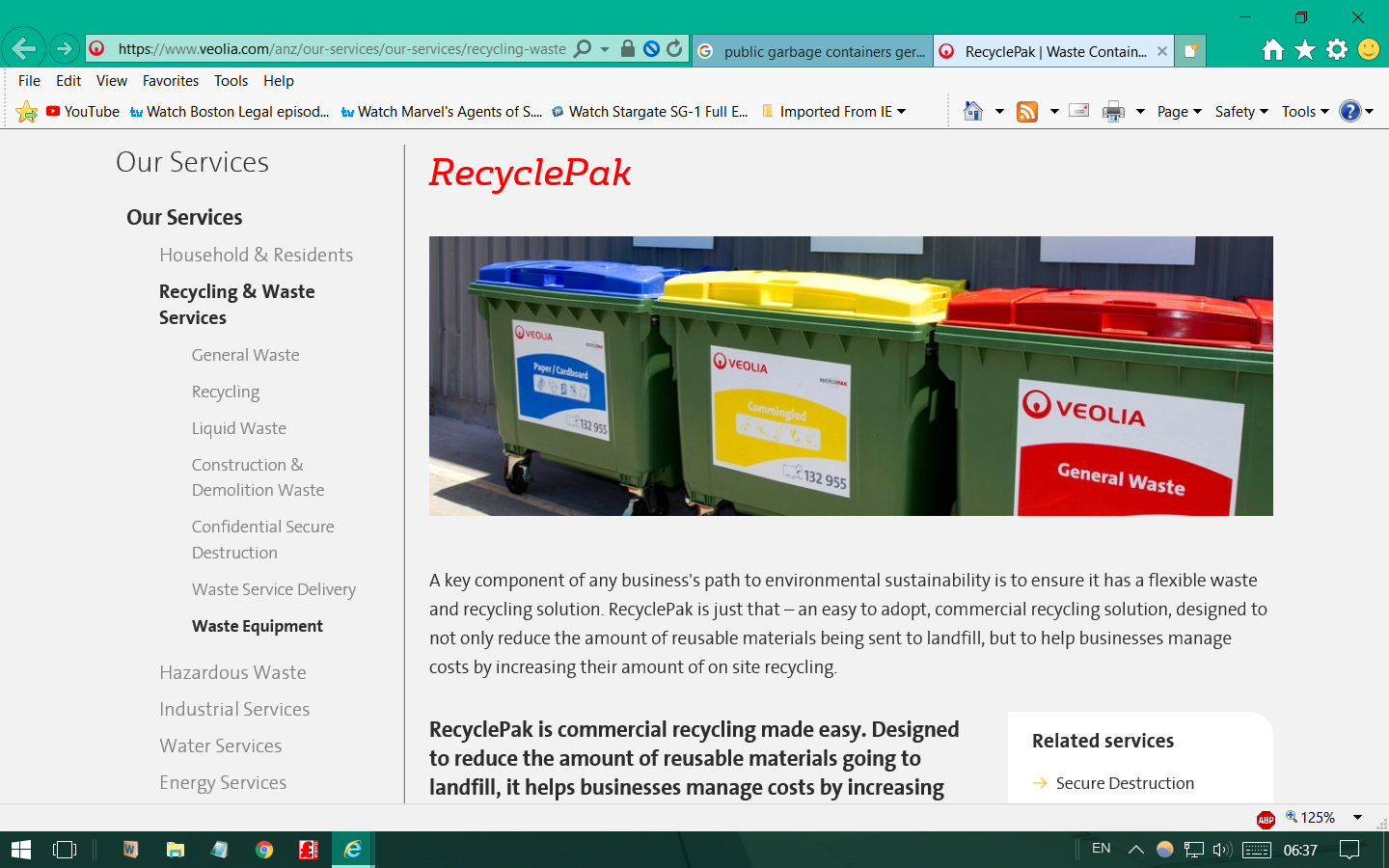Click the browser Forward arrow button

coord(64,48)
